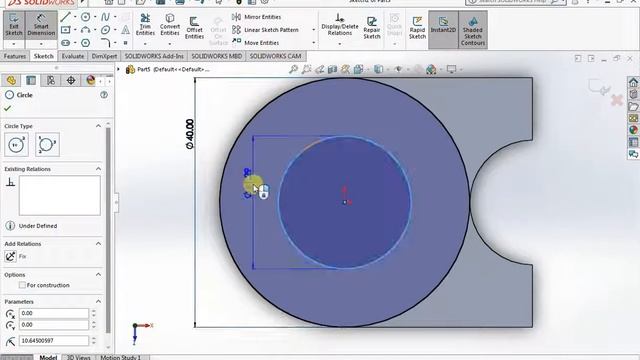Click X coordinate parameter field
The width and height of the screenshot is (640, 360).
click(x=54, y=313)
